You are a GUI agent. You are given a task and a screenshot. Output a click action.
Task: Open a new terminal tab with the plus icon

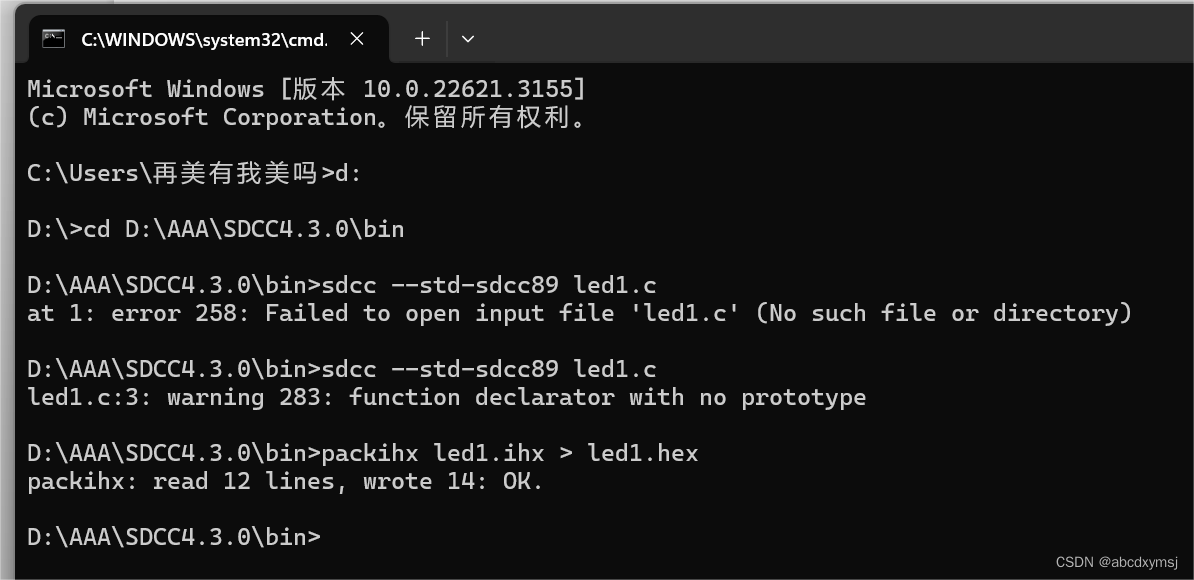coord(421,38)
